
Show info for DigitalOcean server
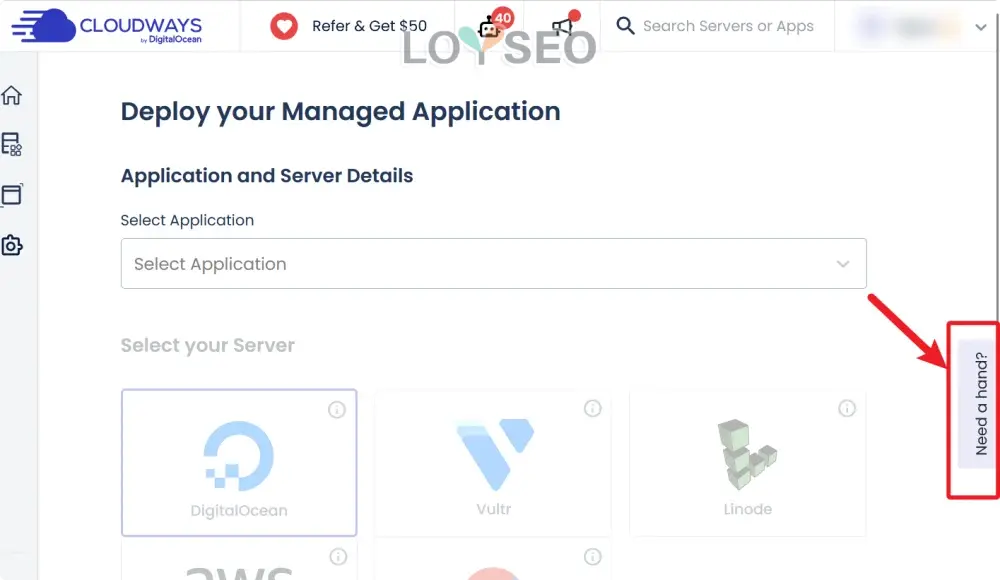click(x=337, y=409)
